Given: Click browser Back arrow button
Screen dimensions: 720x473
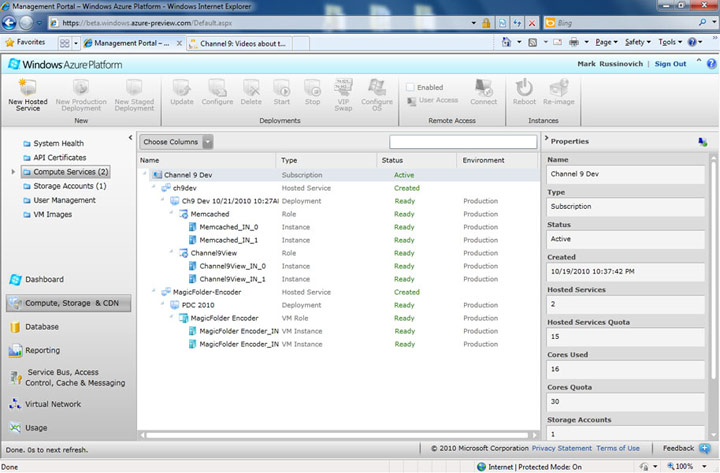Looking at the screenshot, I should pos(10,23).
